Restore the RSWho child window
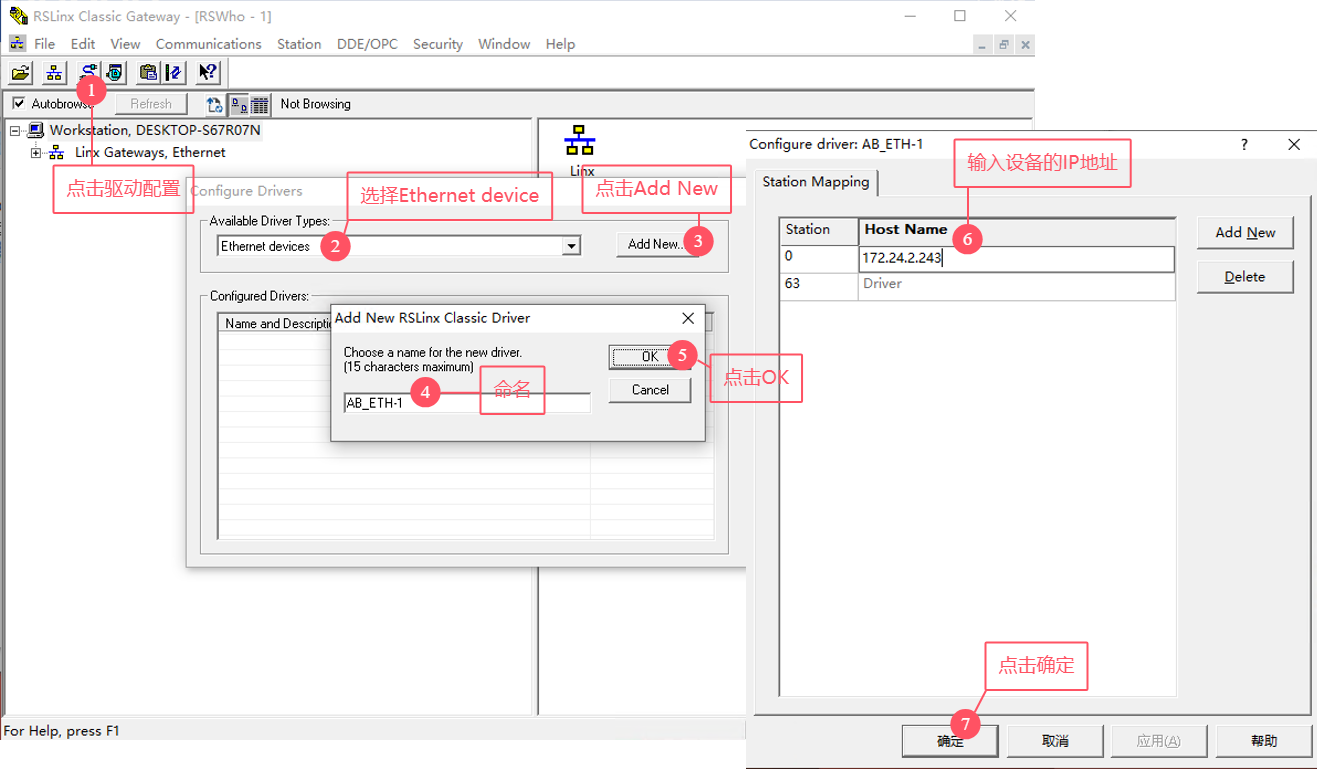This screenshot has height=769, width=1317. [1004, 44]
